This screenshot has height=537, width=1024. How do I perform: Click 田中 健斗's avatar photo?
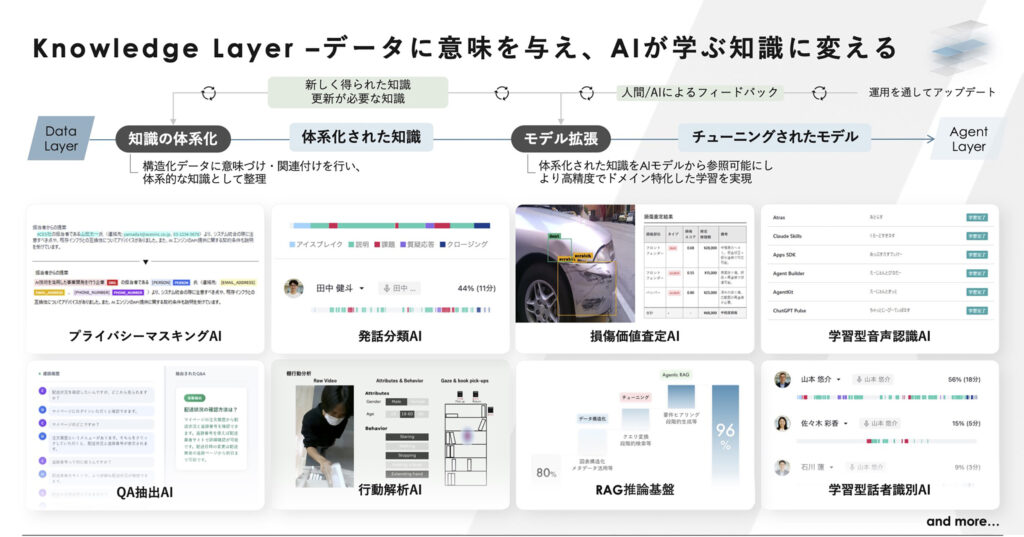(x=293, y=288)
